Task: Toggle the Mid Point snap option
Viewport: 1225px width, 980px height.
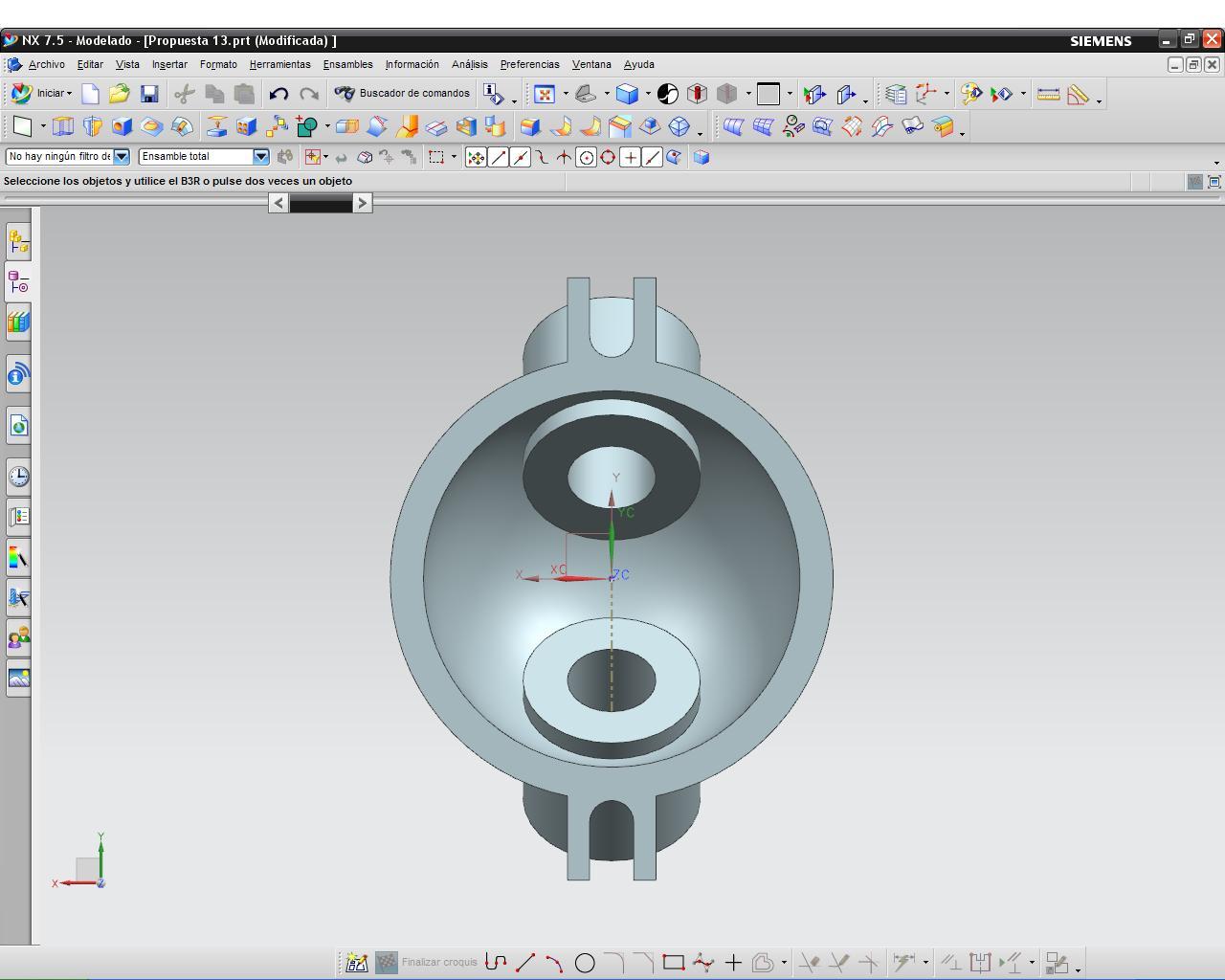Action: pyautogui.click(x=520, y=158)
